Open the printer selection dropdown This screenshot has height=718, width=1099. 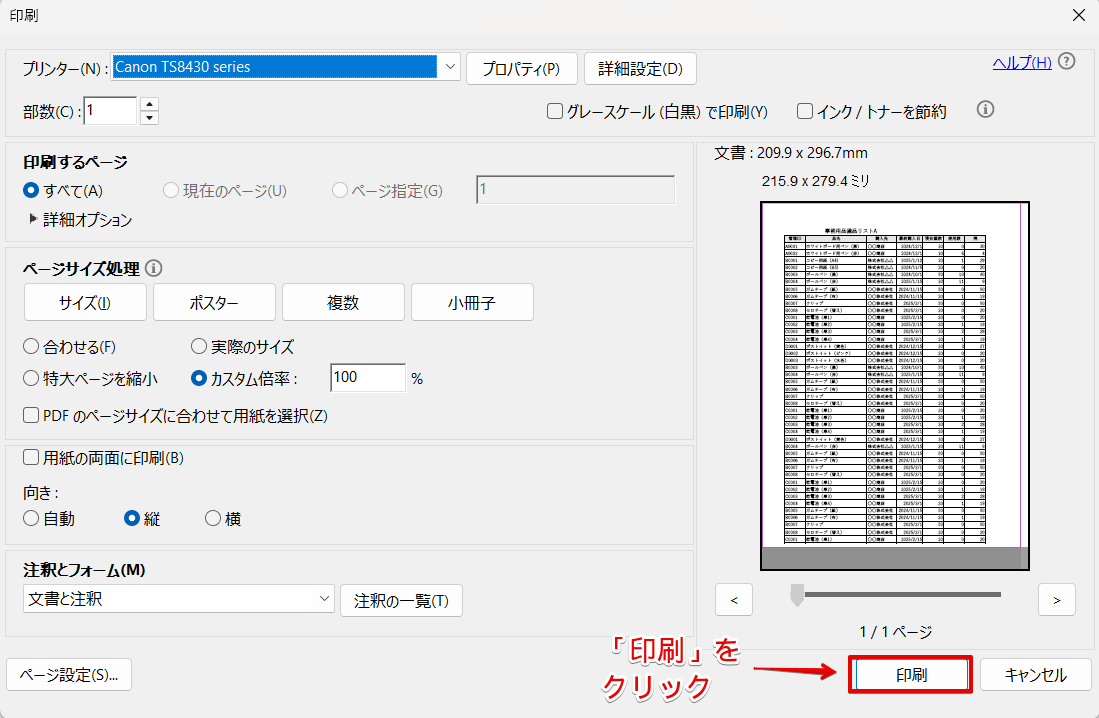(x=450, y=68)
